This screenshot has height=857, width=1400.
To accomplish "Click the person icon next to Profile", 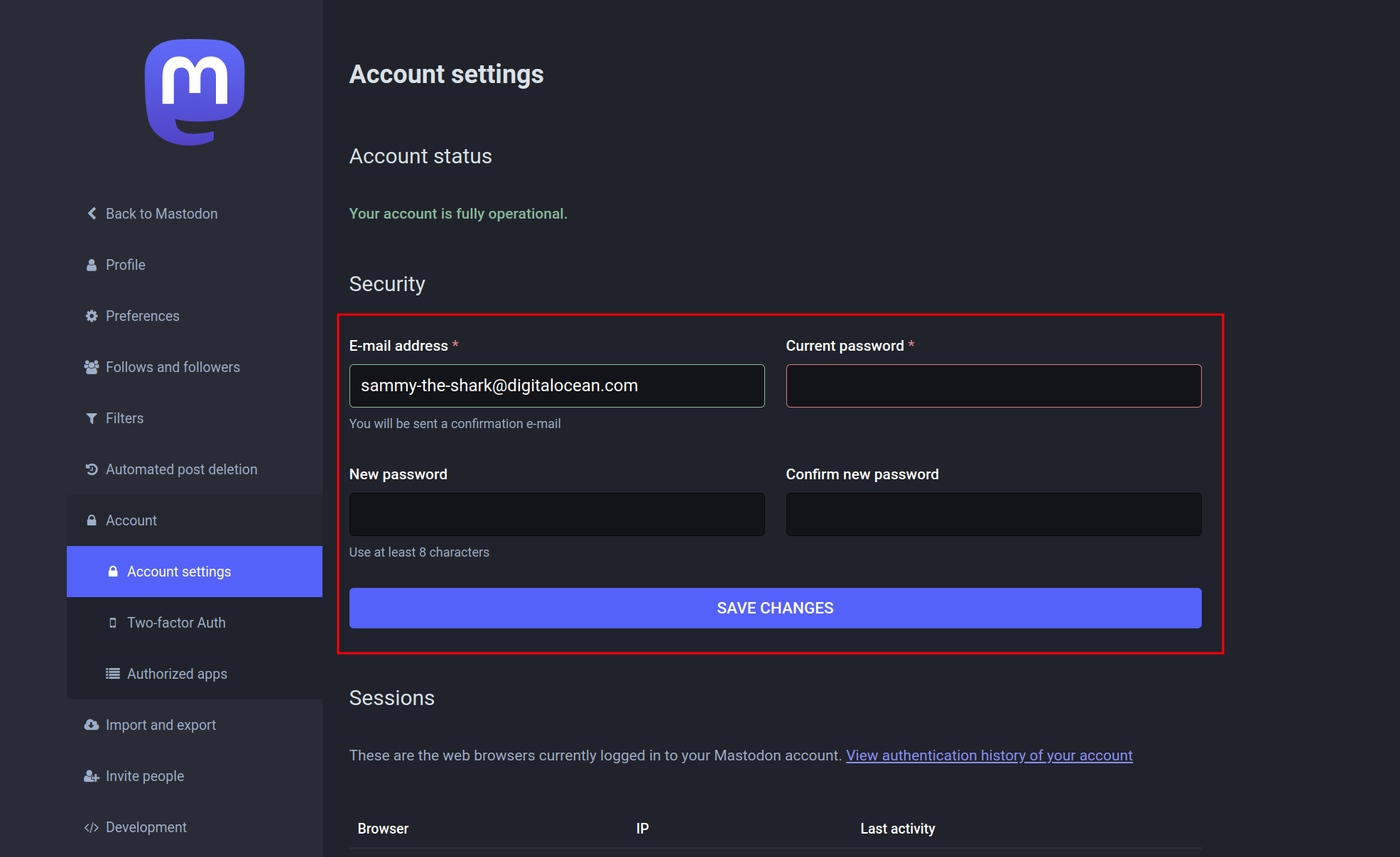I will (x=92, y=265).
